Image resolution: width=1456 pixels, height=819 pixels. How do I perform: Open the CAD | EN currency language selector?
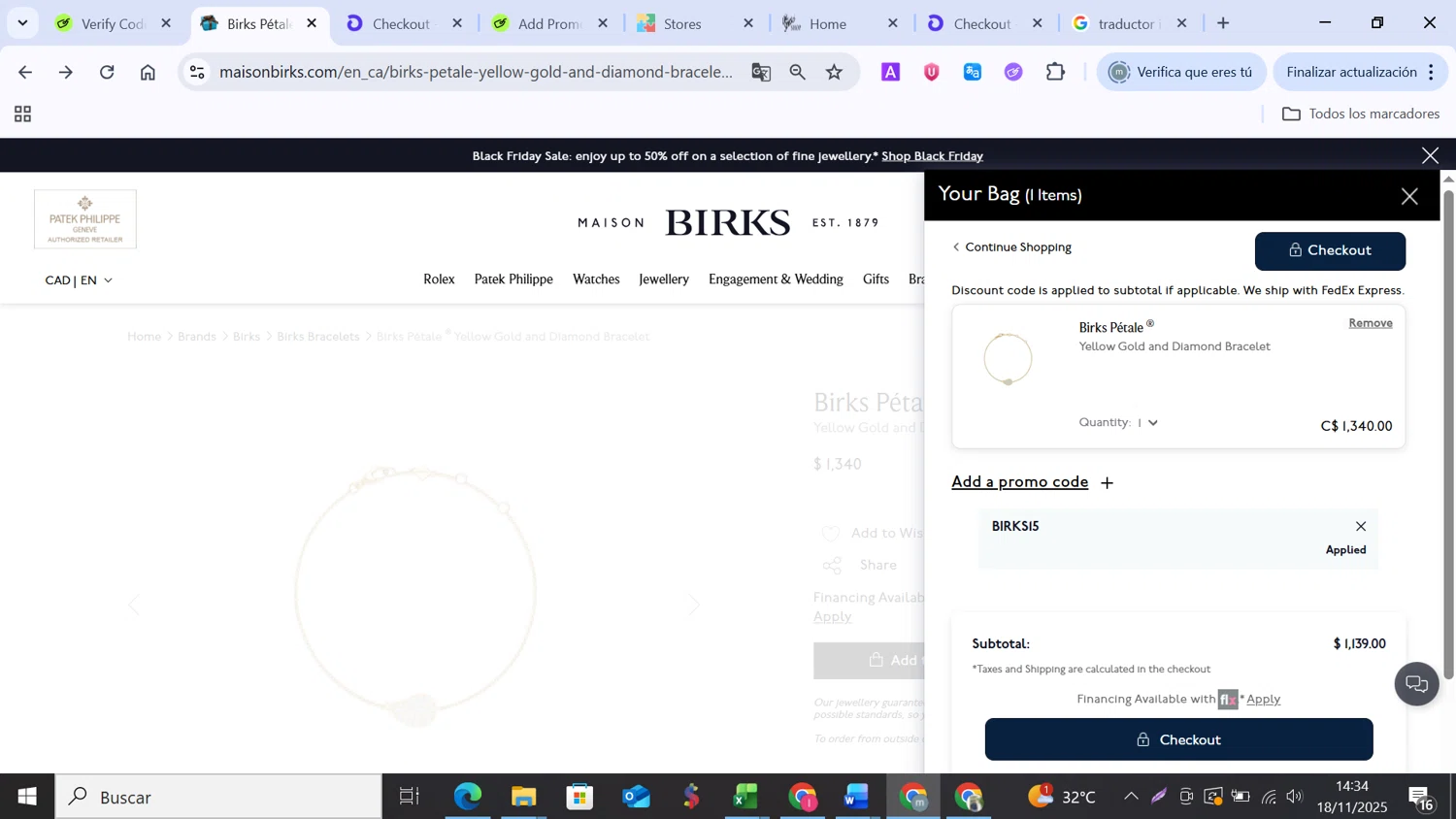(79, 280)
